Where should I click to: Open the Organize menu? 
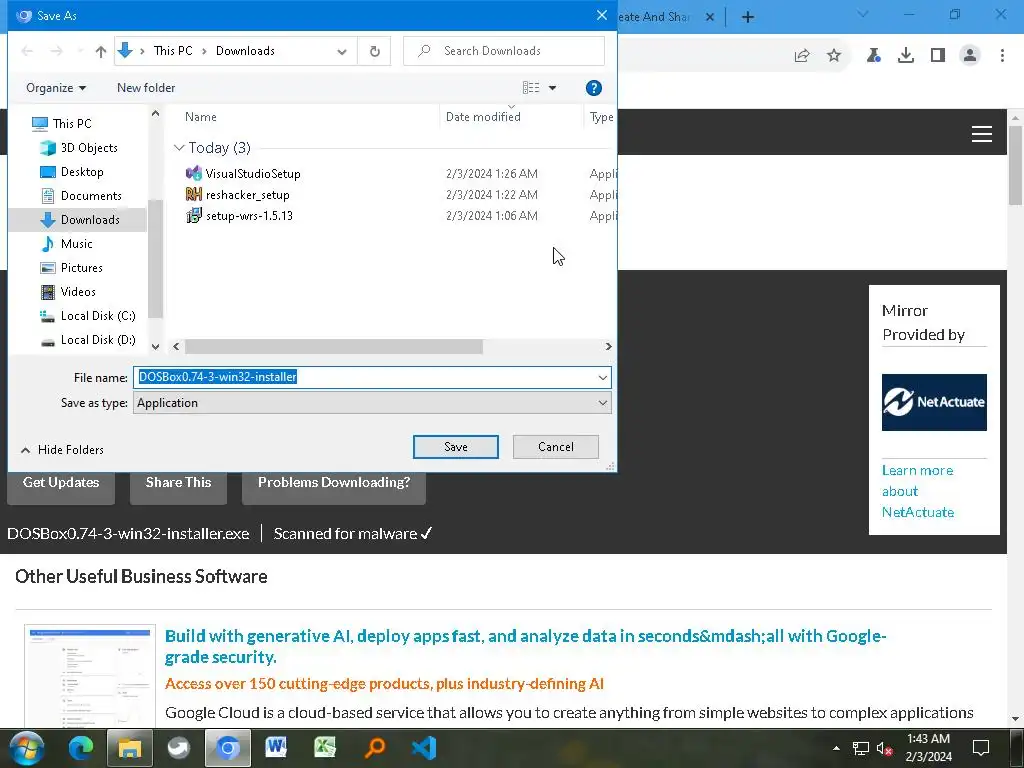click(x=56, y=88)
